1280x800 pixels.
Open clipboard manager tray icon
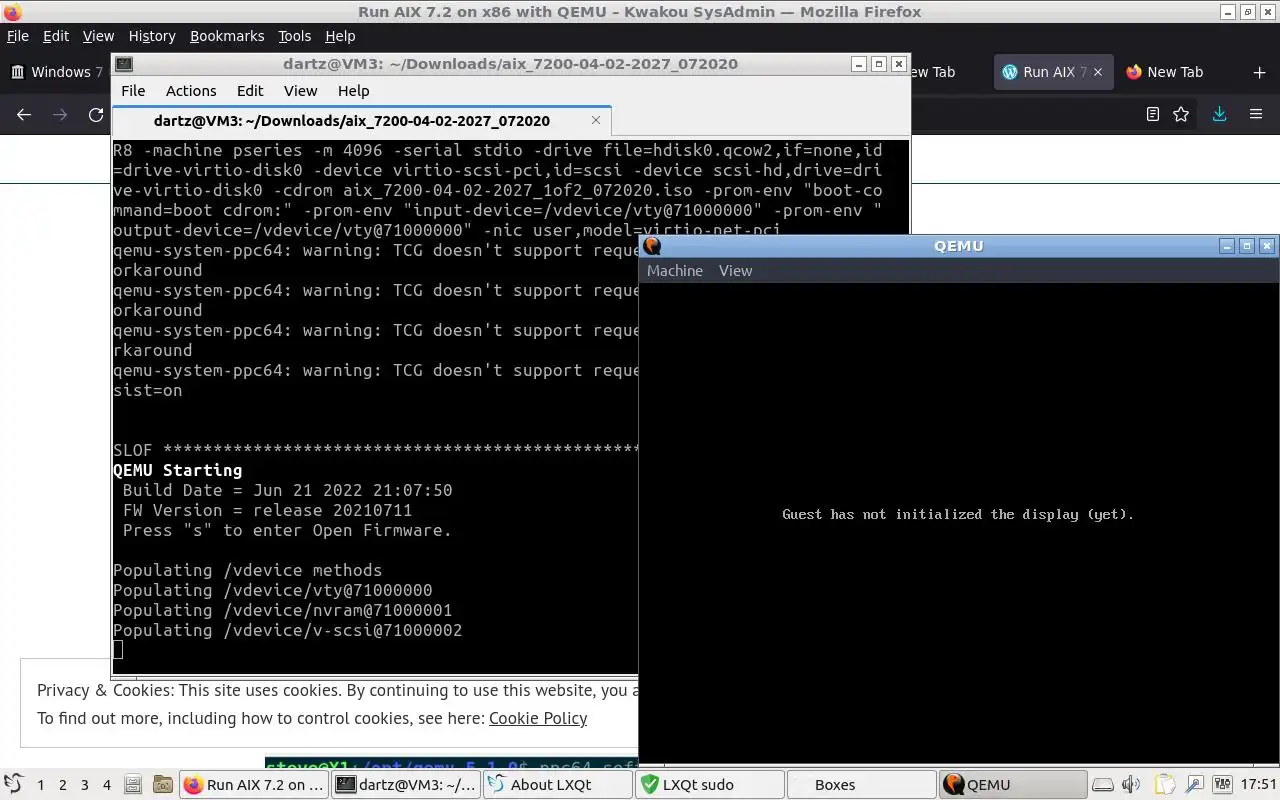pos(1164,785)
